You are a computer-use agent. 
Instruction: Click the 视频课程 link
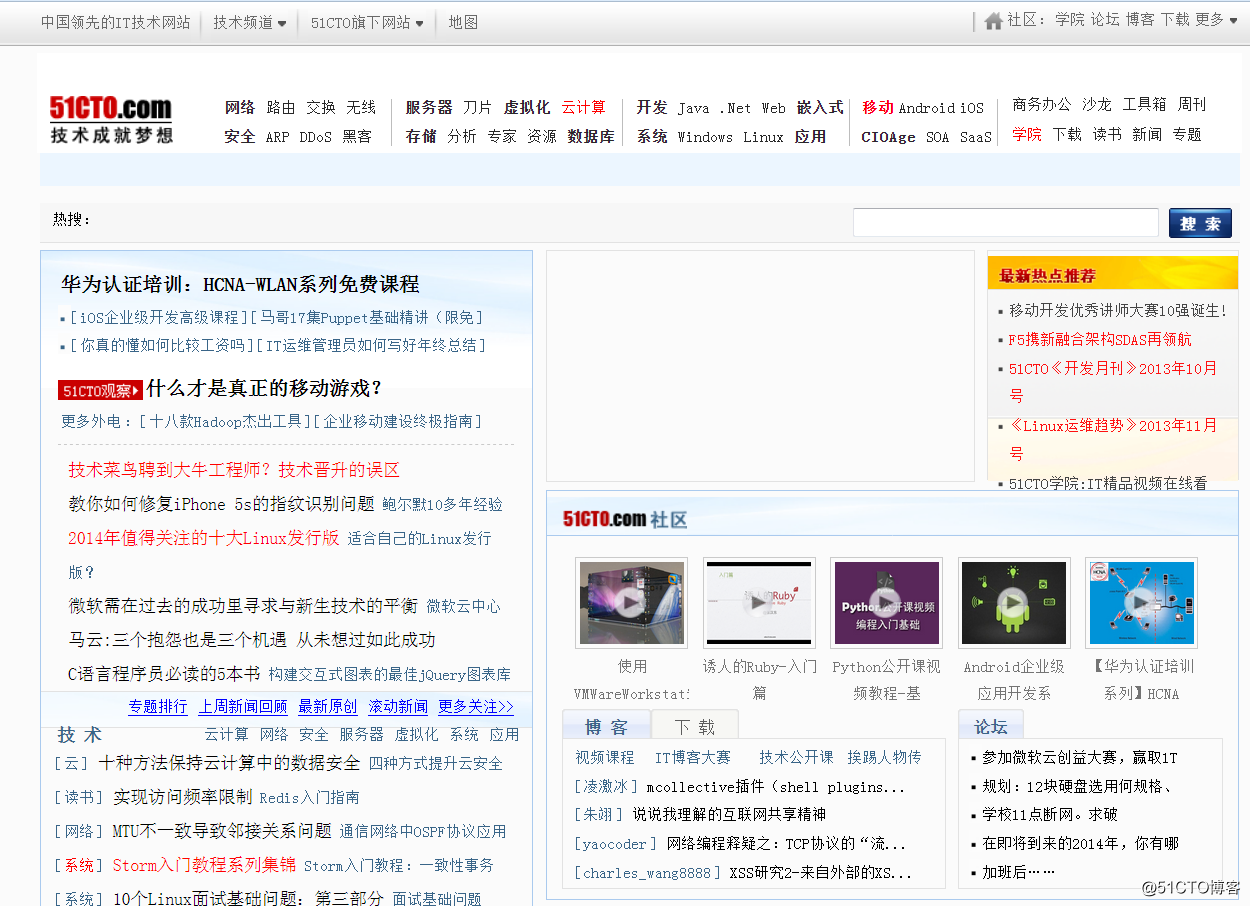tap(605, 758)
